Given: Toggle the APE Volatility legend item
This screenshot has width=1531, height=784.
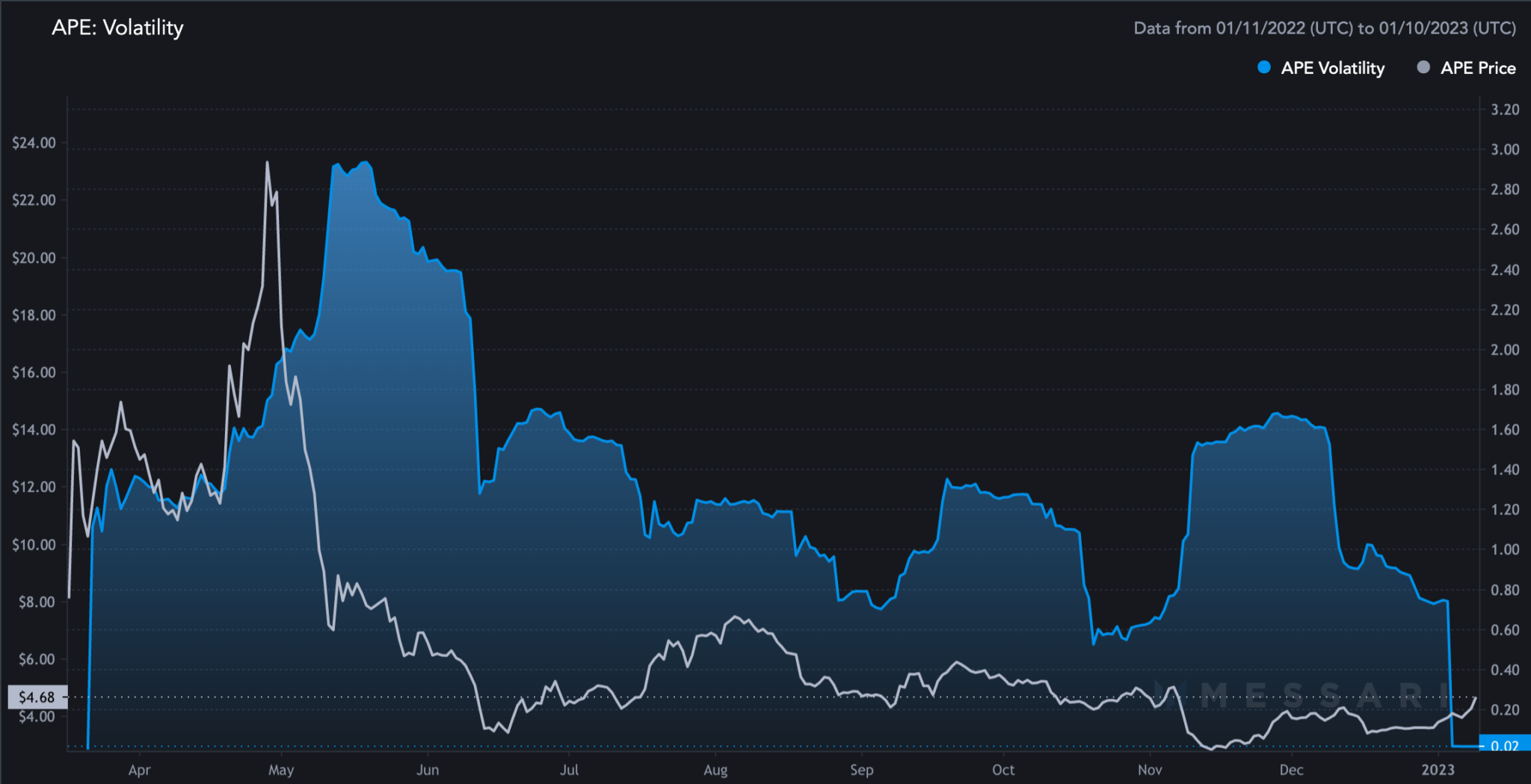Looking at the screenshot, I should point(1321,68).
